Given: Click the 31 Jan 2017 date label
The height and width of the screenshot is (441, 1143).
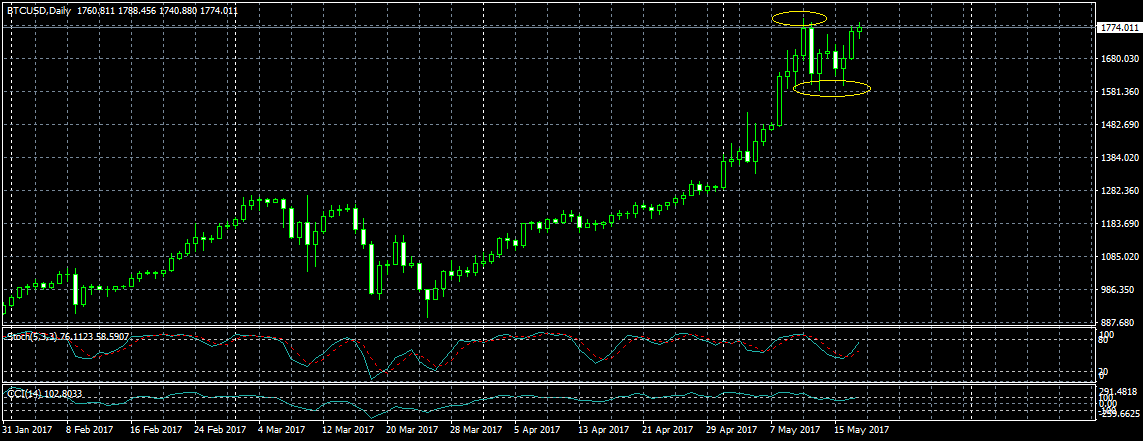Looking at the screenshot, I should (26, 431).
